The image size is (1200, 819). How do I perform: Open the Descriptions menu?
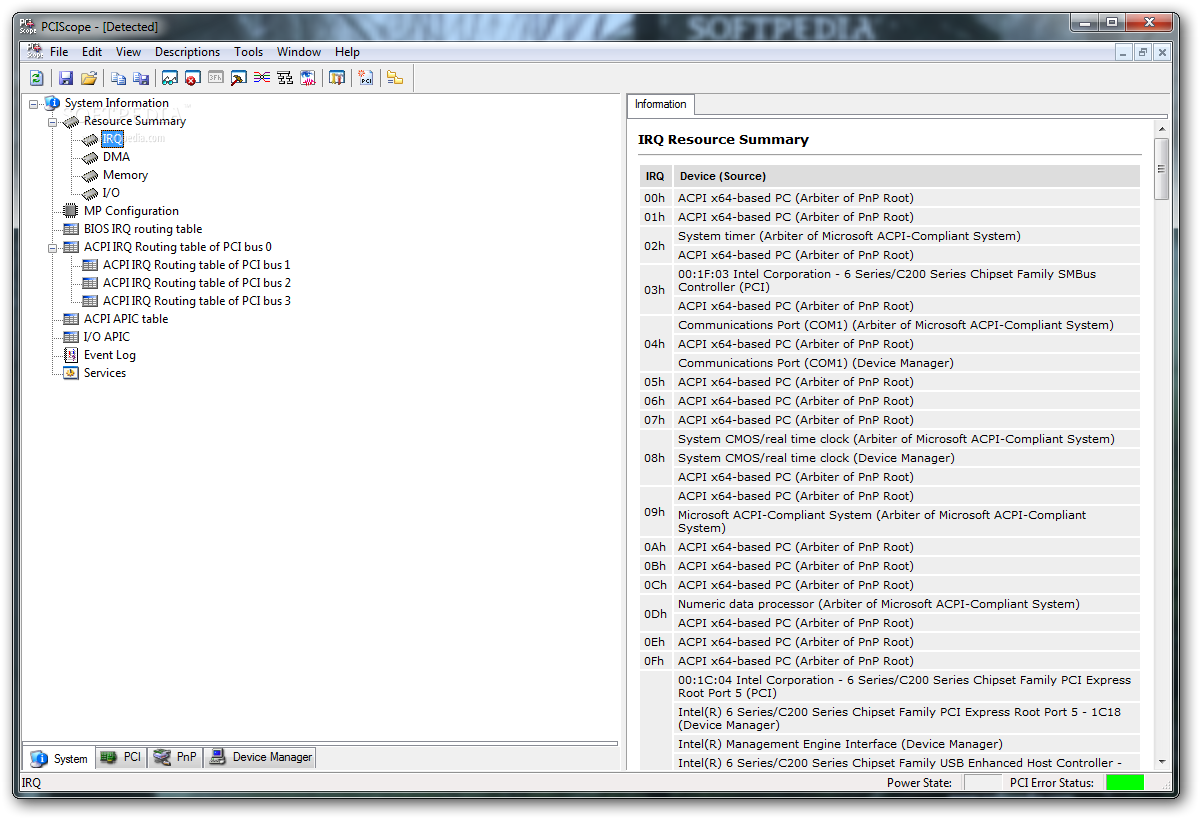[187, 52]
